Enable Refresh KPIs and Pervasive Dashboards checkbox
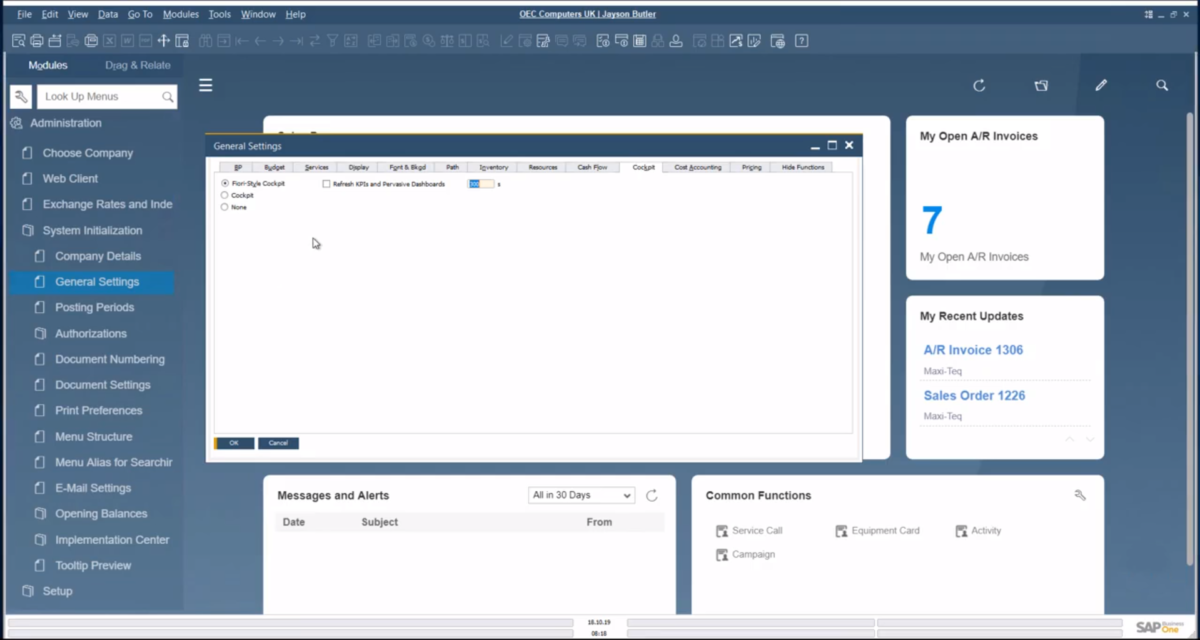The width and height of the screenshot is (1200, 640). [326, 184]
